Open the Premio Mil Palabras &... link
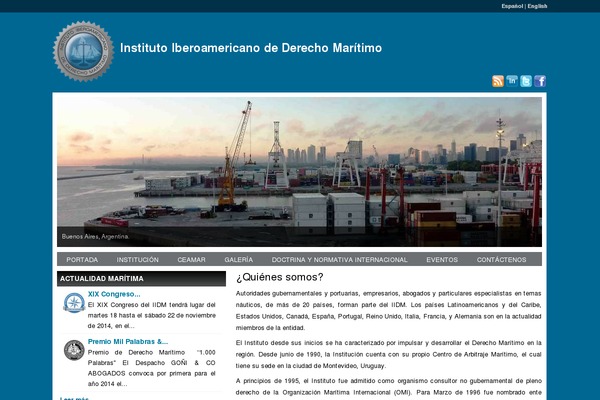This screenshot has width=600, height=400. [x=128, y=341]
